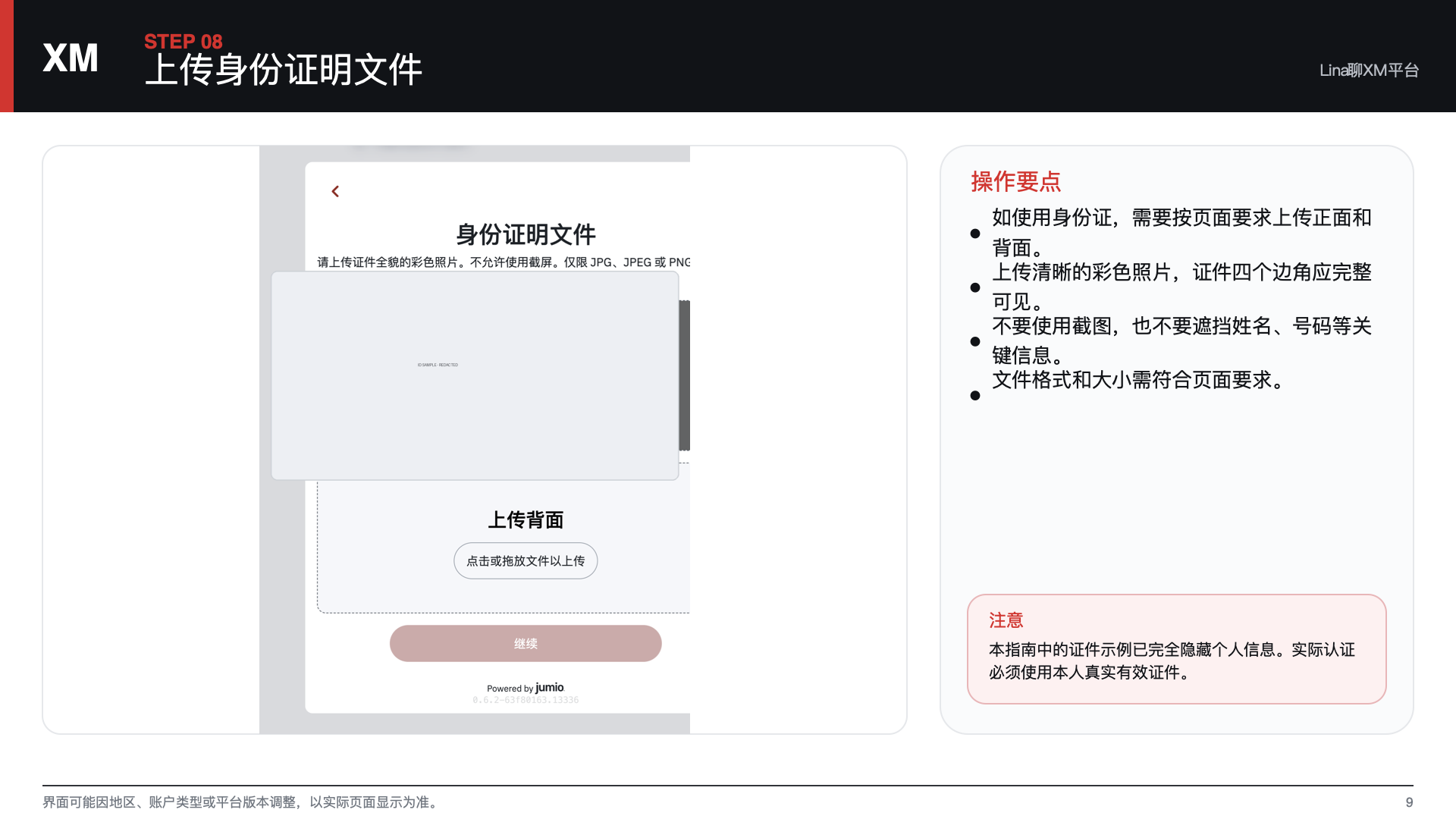Click the 点击或拖放文件以上传 upload button
The width and height of the screenshot is (1456, 819).
[526, 561]
